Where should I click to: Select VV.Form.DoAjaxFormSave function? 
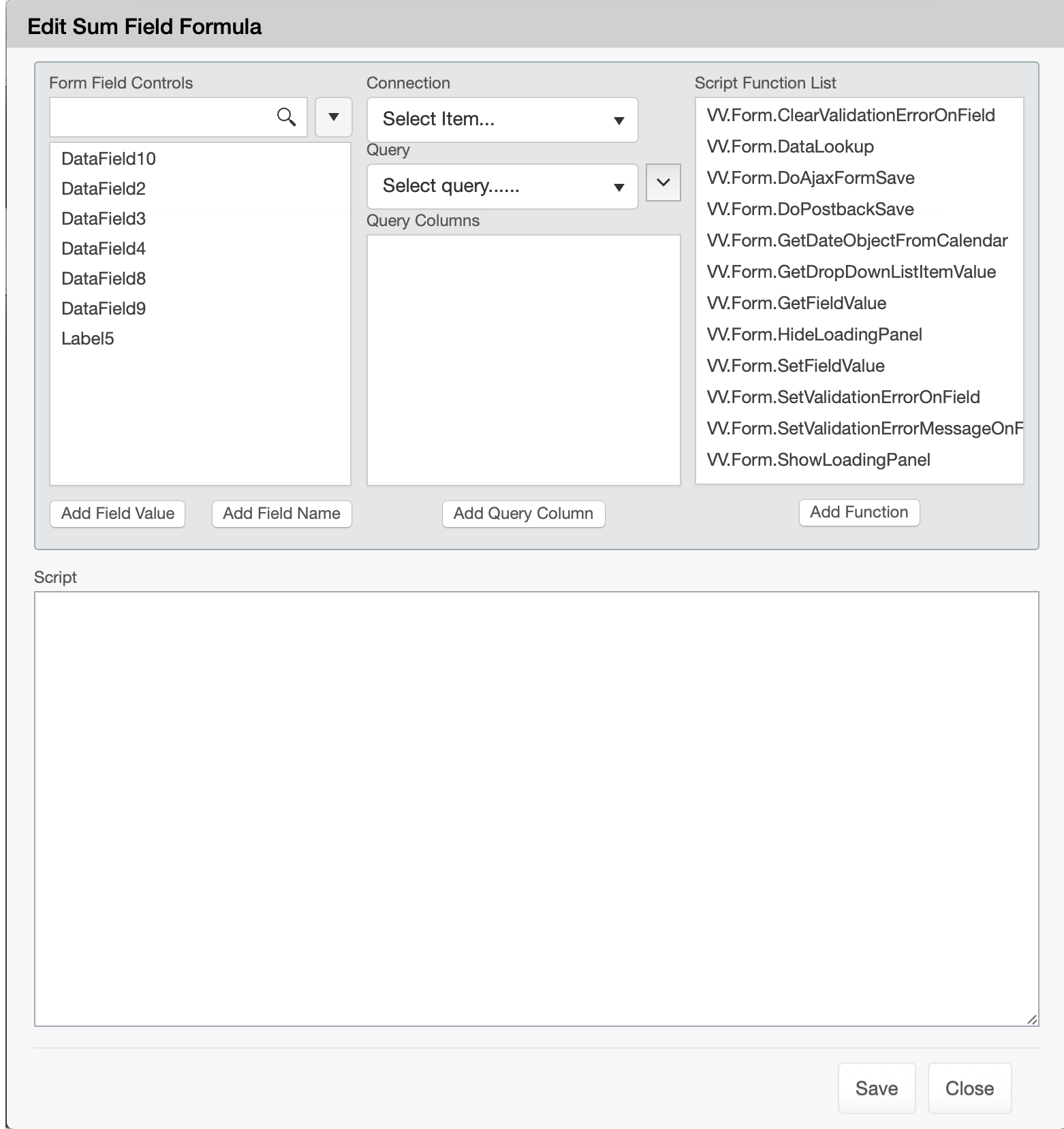tap(860, 178)
